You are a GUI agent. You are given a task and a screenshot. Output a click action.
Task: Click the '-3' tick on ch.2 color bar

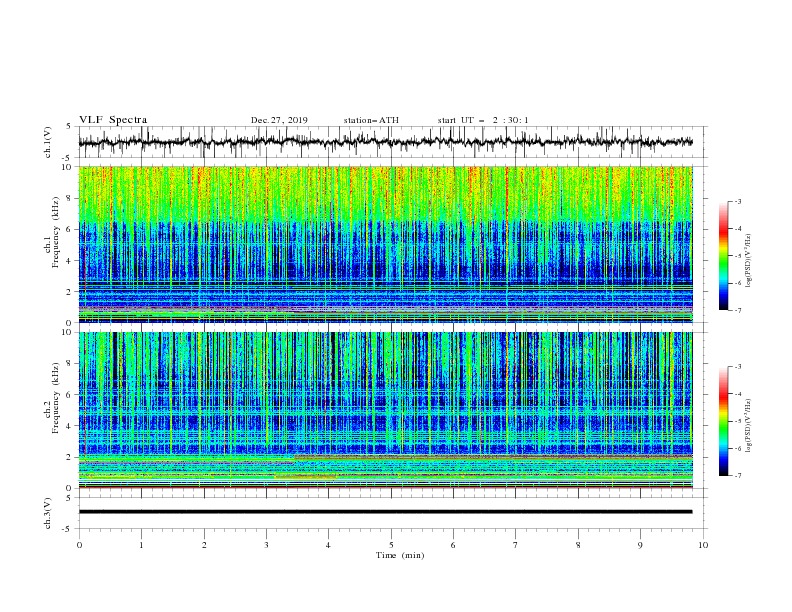tap(737, 367)
